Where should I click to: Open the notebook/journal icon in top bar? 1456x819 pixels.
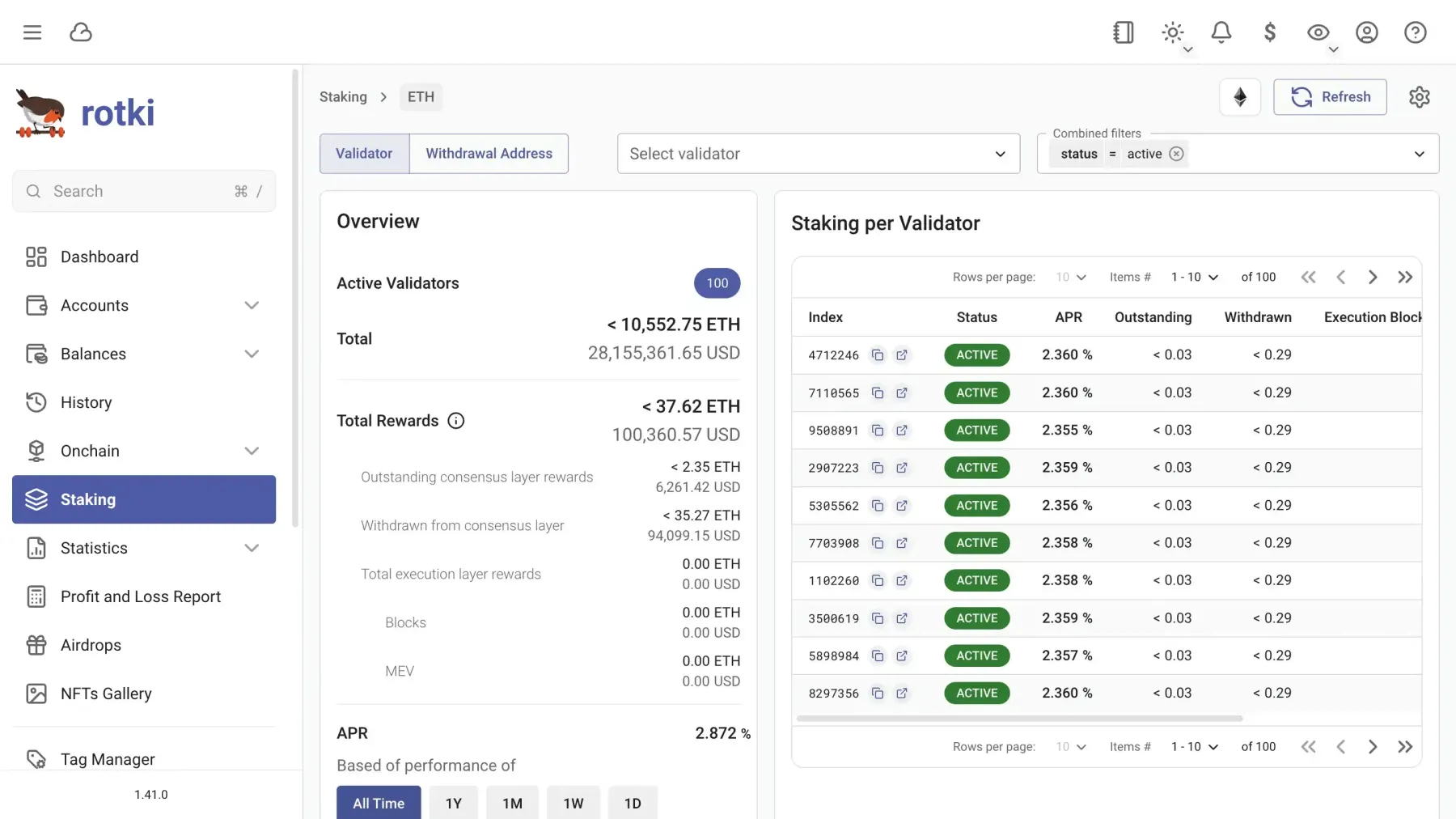click(1123, 32)
